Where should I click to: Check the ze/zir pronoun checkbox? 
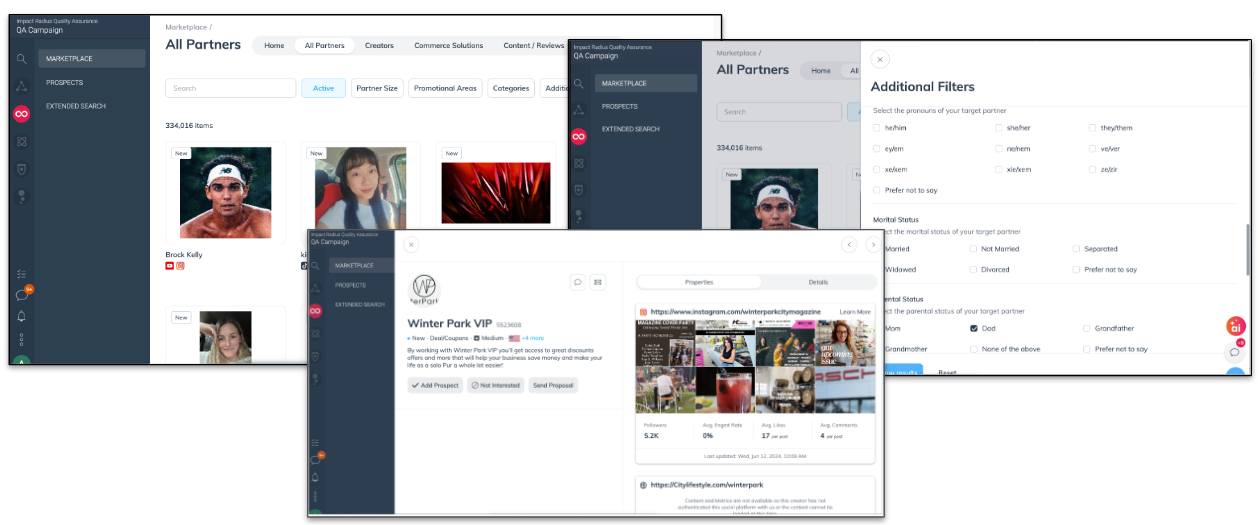pyautogui.click(x=1092, y=169)
